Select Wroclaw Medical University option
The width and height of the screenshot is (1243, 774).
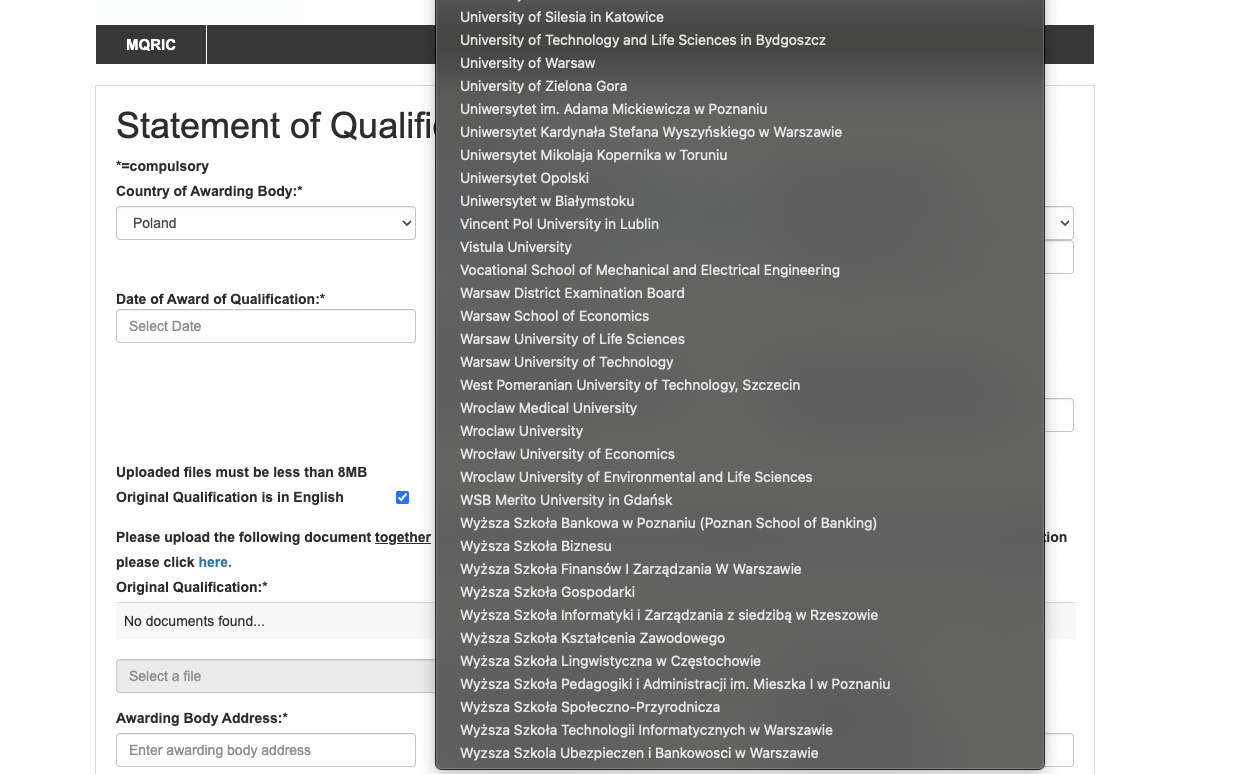click(740, 408)
